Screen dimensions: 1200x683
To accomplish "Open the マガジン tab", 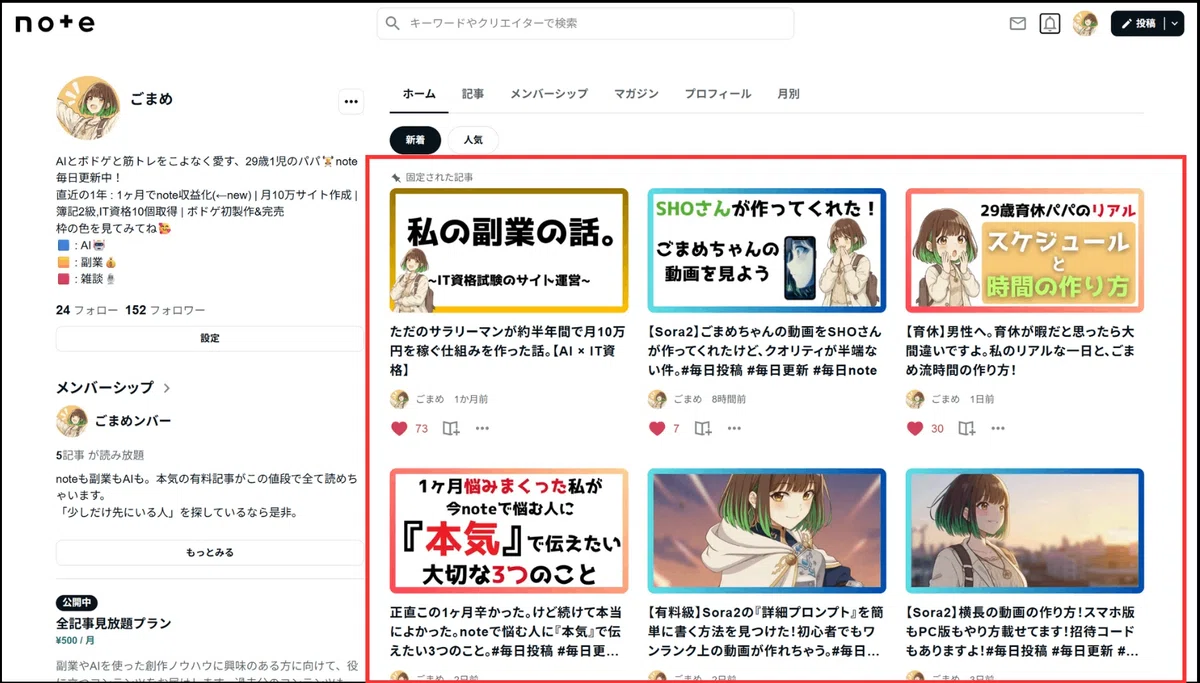I will pos(636,94).
